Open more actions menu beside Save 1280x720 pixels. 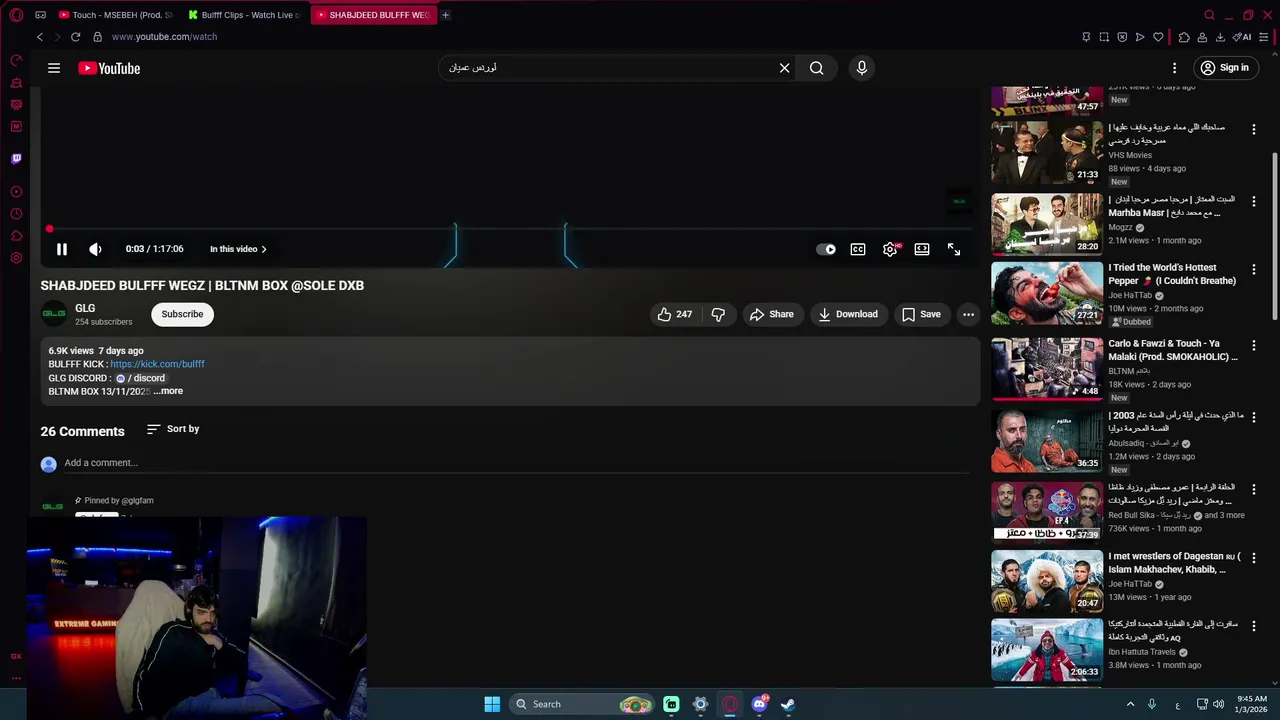click(968, 314)
